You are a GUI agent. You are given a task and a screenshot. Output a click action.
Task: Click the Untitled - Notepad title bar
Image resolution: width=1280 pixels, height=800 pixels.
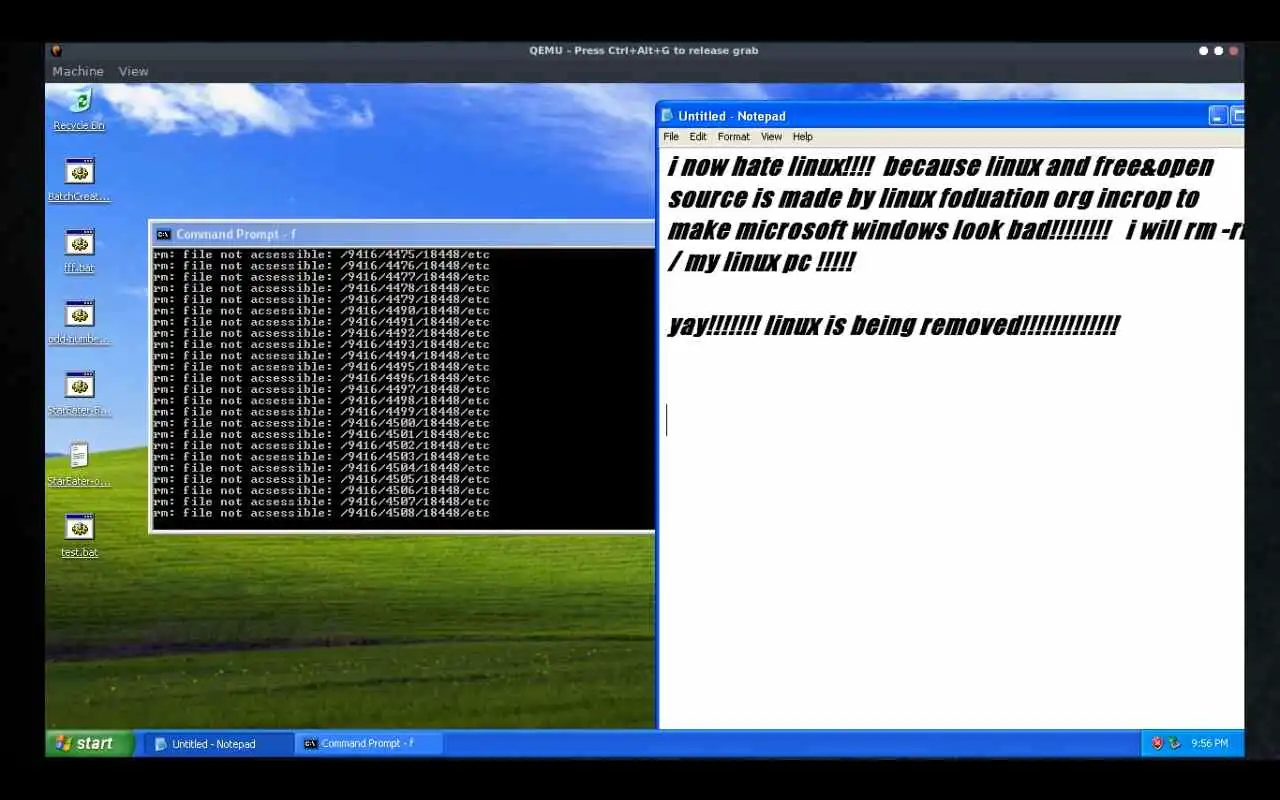coord(950,116)
